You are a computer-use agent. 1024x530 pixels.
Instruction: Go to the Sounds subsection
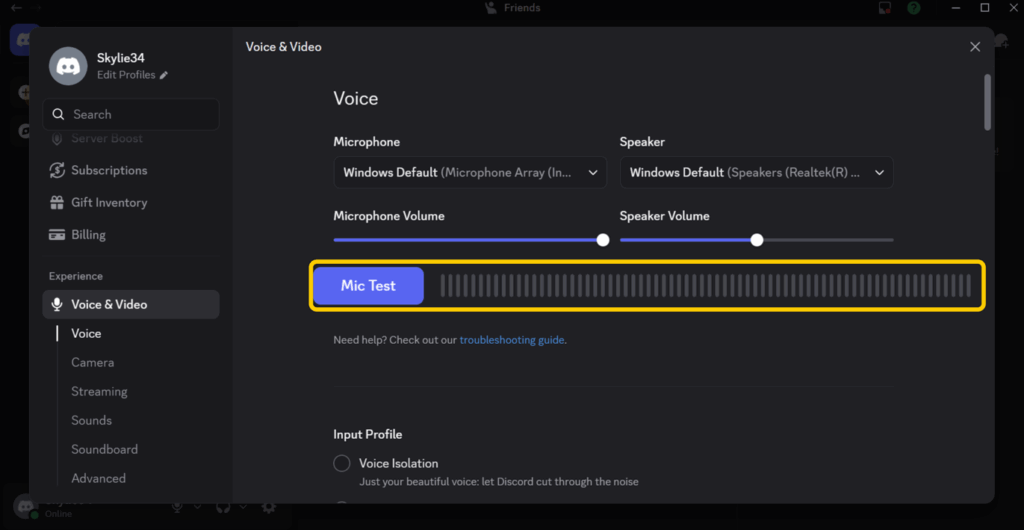pos(91,420)
